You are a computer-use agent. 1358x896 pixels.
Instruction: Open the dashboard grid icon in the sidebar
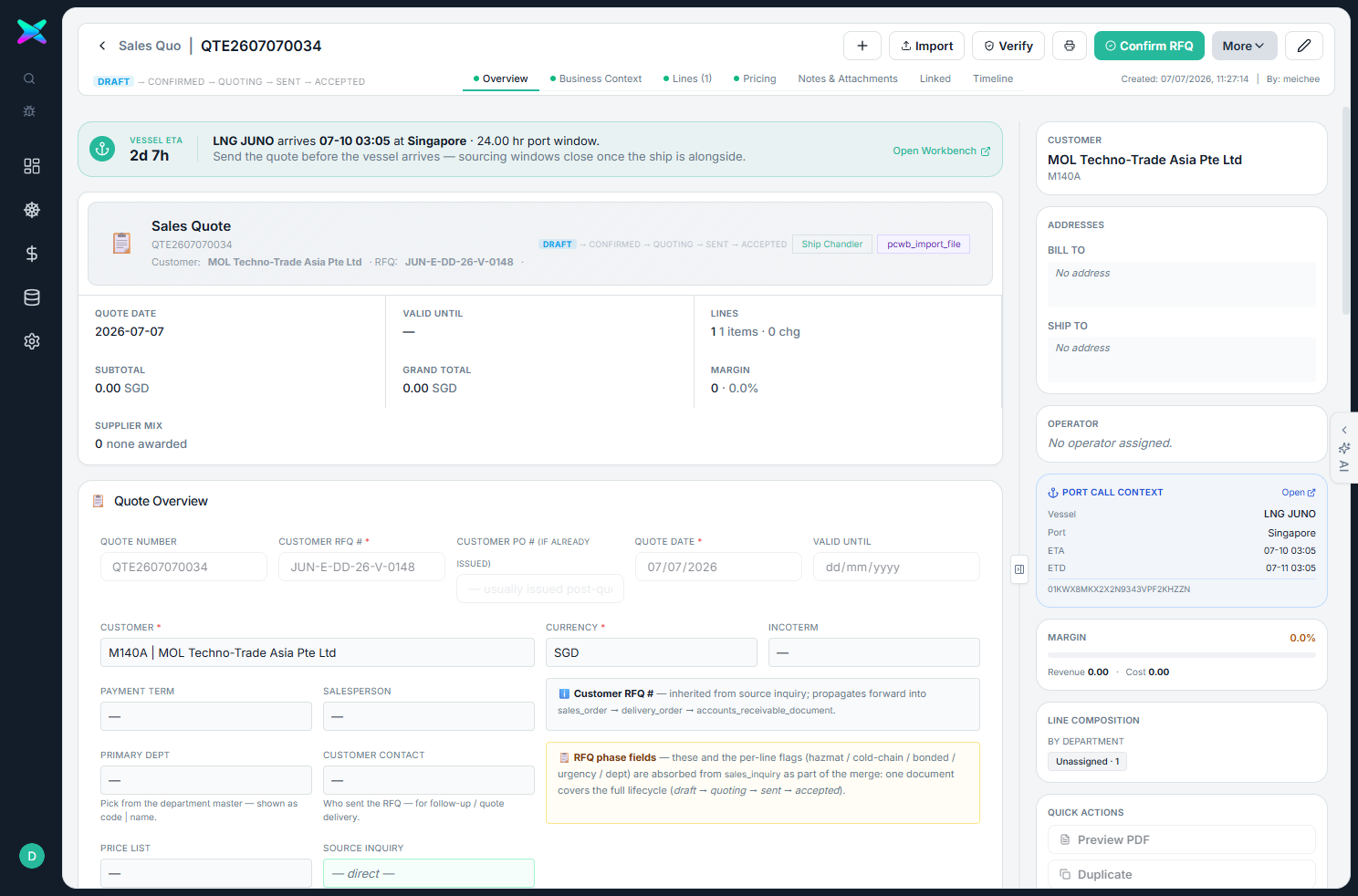[x=32, y=166]
